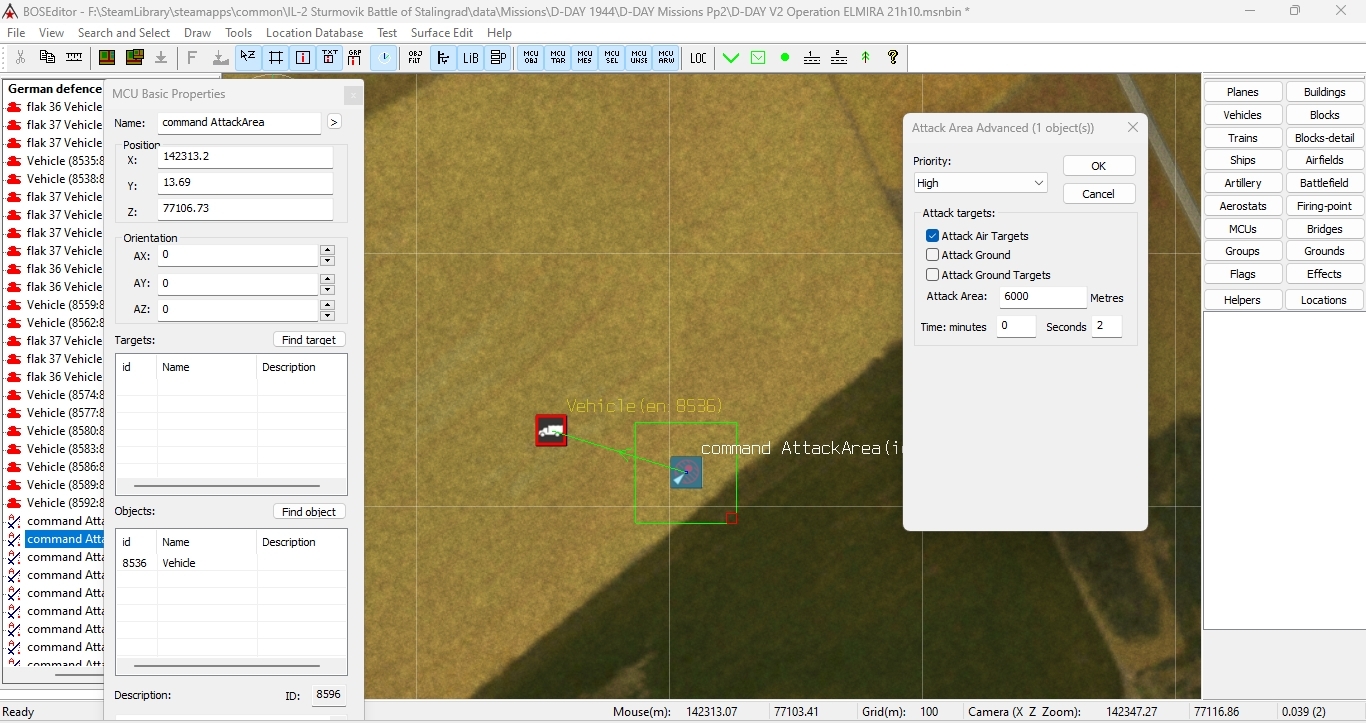
Task: Close the Attack Area Advanced dialog
Action: [x=1132, y=128]
